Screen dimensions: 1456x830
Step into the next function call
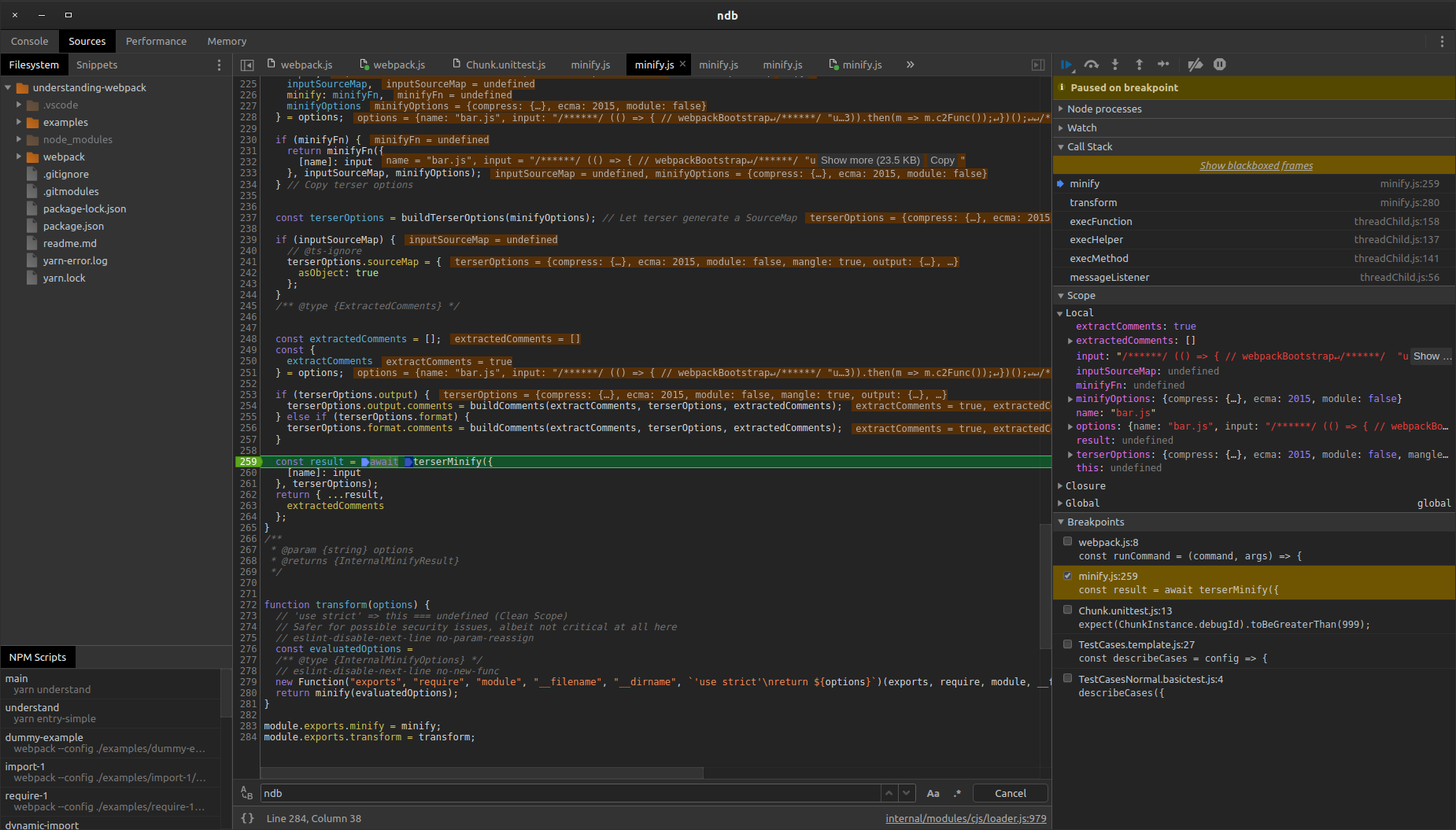tap(1115, 65)
